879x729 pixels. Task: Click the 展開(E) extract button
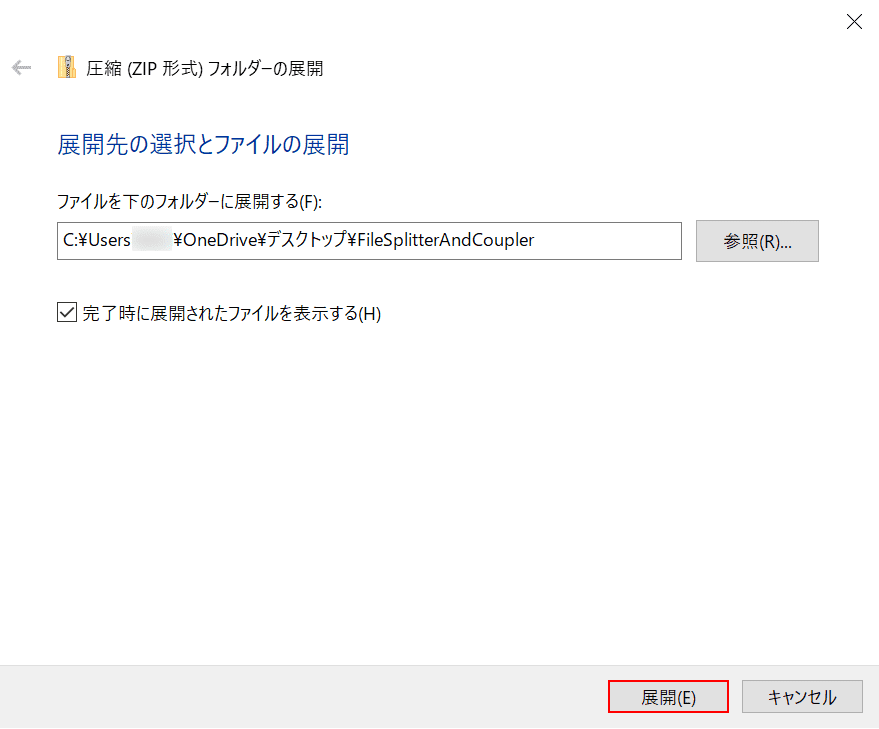pyautogui.click(x=668, y=697)
